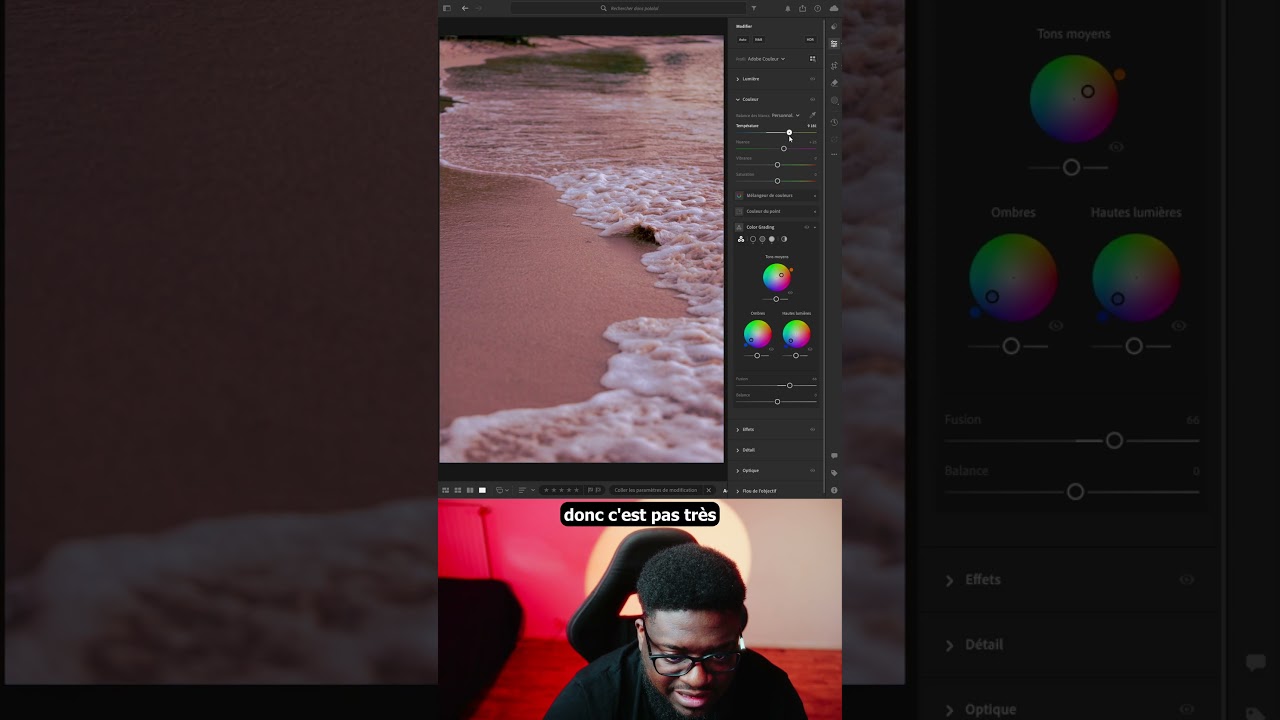
Task: Click the Vibrance slider handle
Action: pos(777,164)
